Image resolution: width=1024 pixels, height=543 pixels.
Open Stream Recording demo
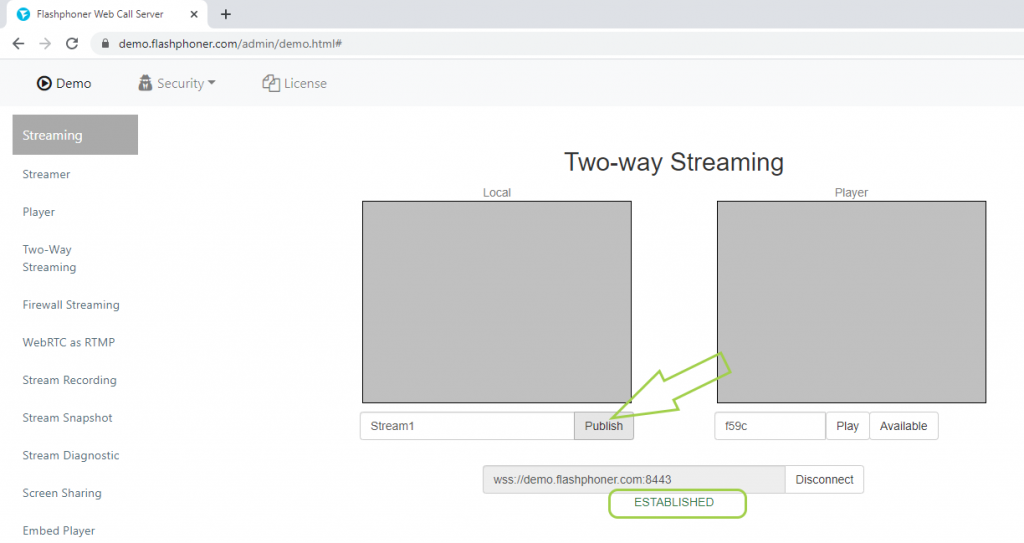click(69, 380)
